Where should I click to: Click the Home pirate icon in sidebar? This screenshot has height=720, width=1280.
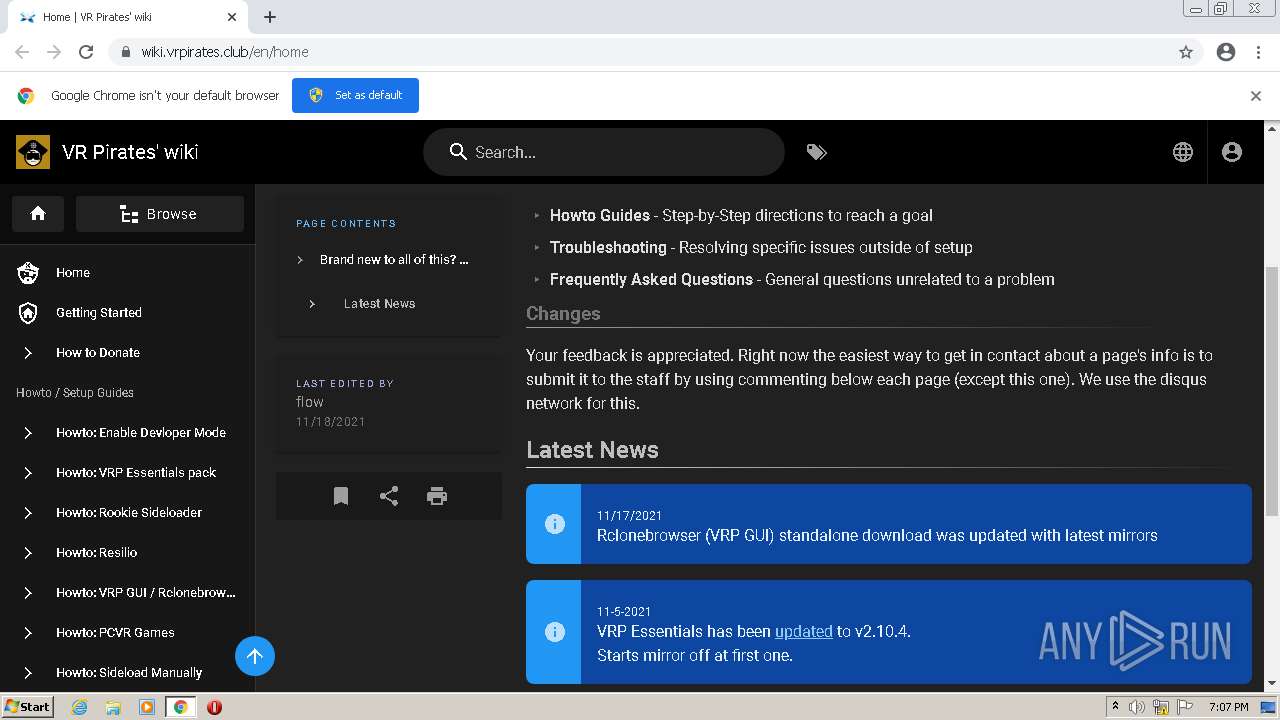coord(28,272)
